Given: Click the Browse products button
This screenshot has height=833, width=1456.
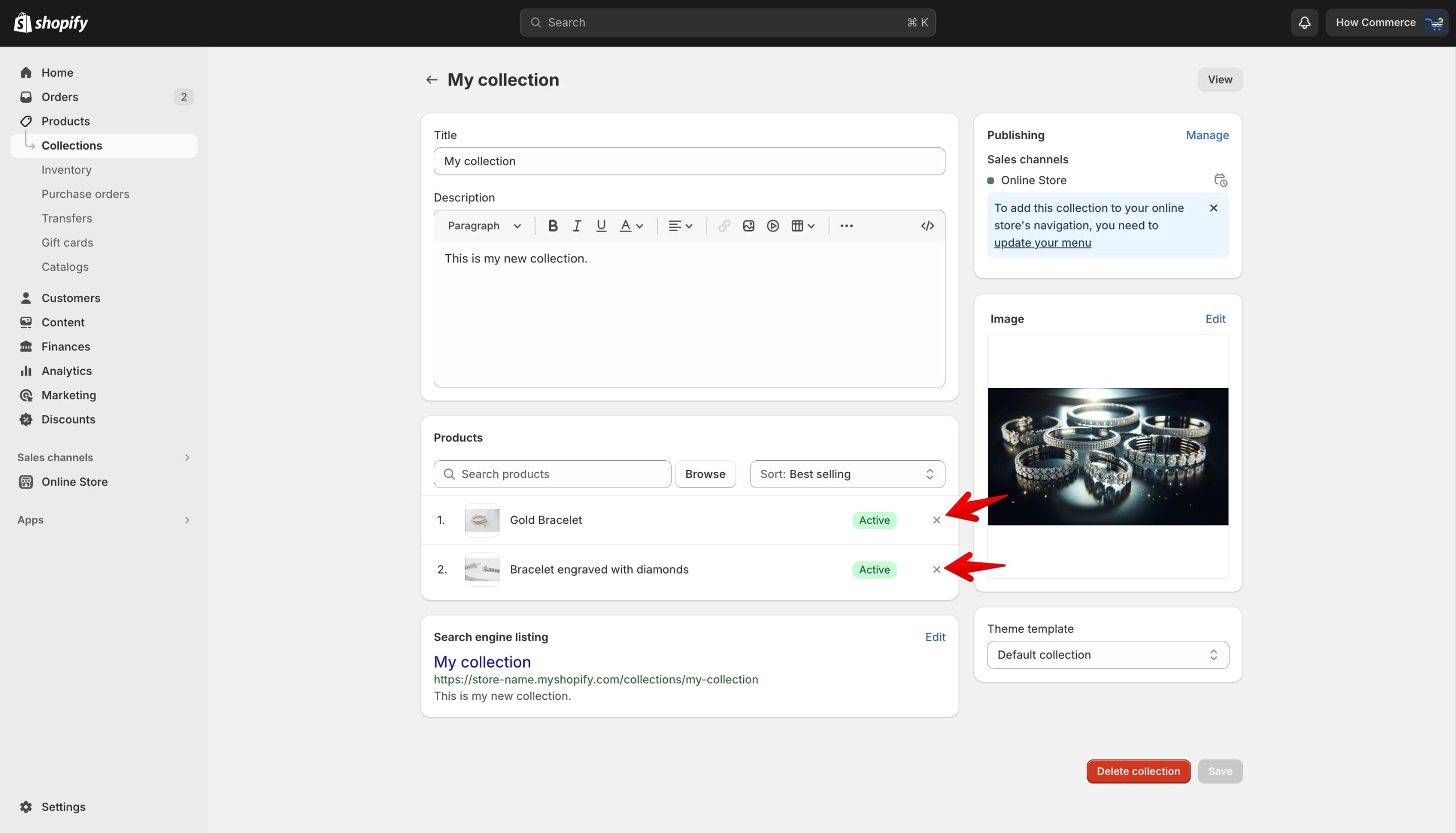Looking at the screenshot, I should pyautogui.click(x=705, y=474).
